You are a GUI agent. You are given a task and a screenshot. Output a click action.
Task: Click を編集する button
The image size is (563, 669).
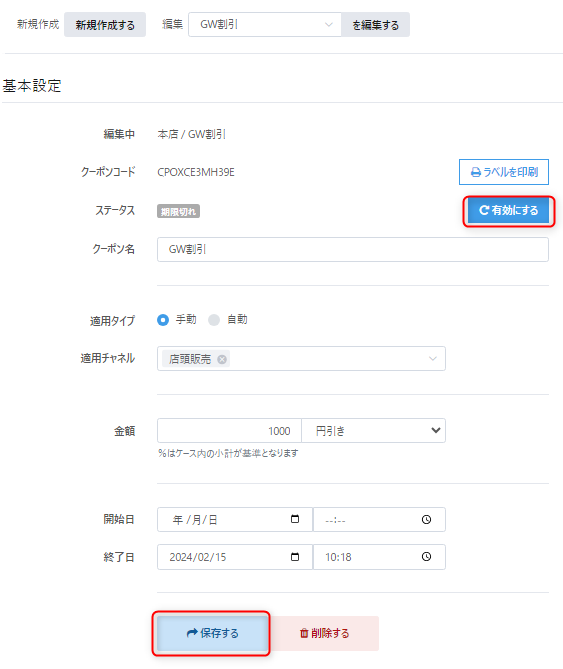[375, 25]
